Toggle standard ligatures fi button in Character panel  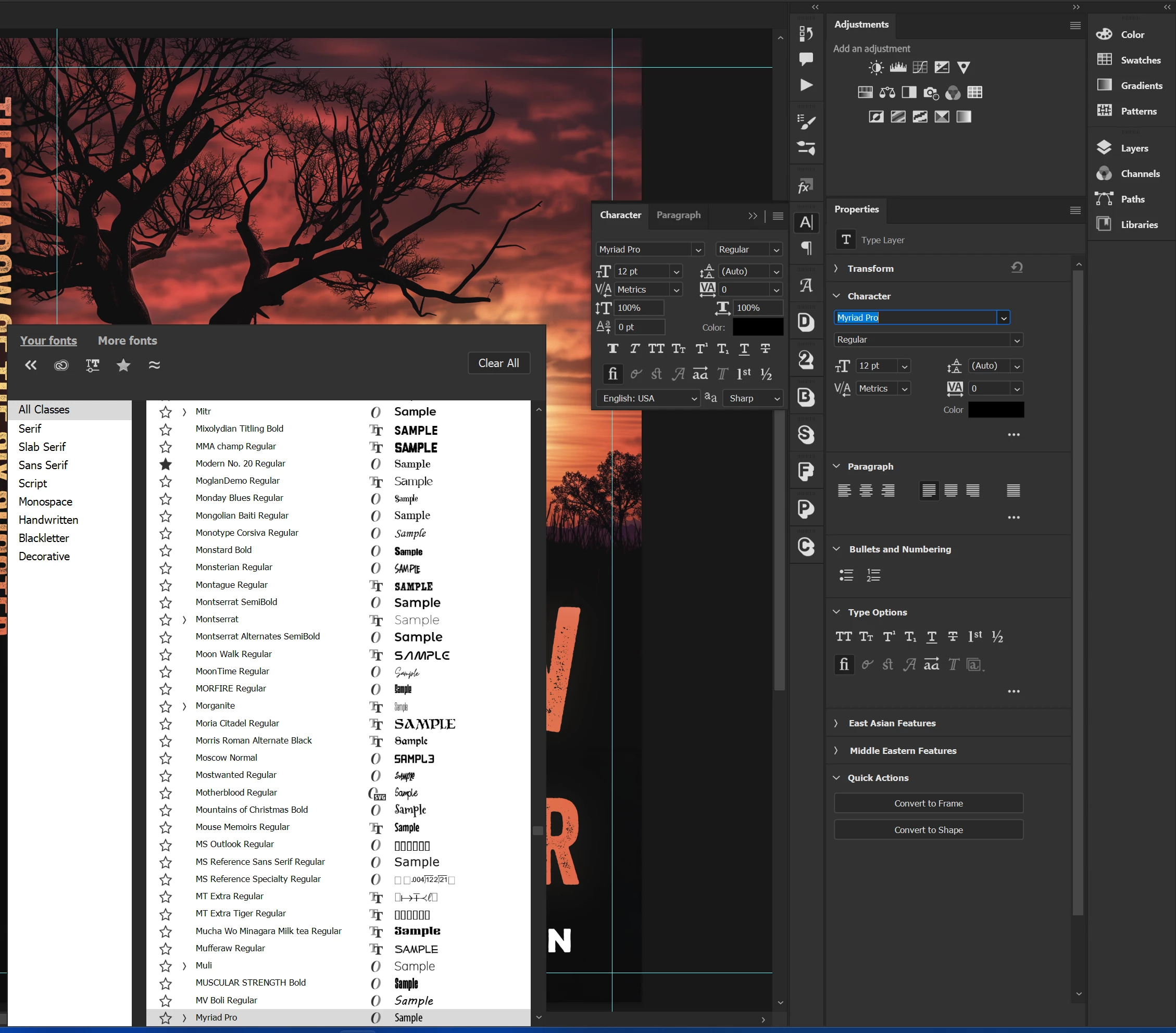613,374
